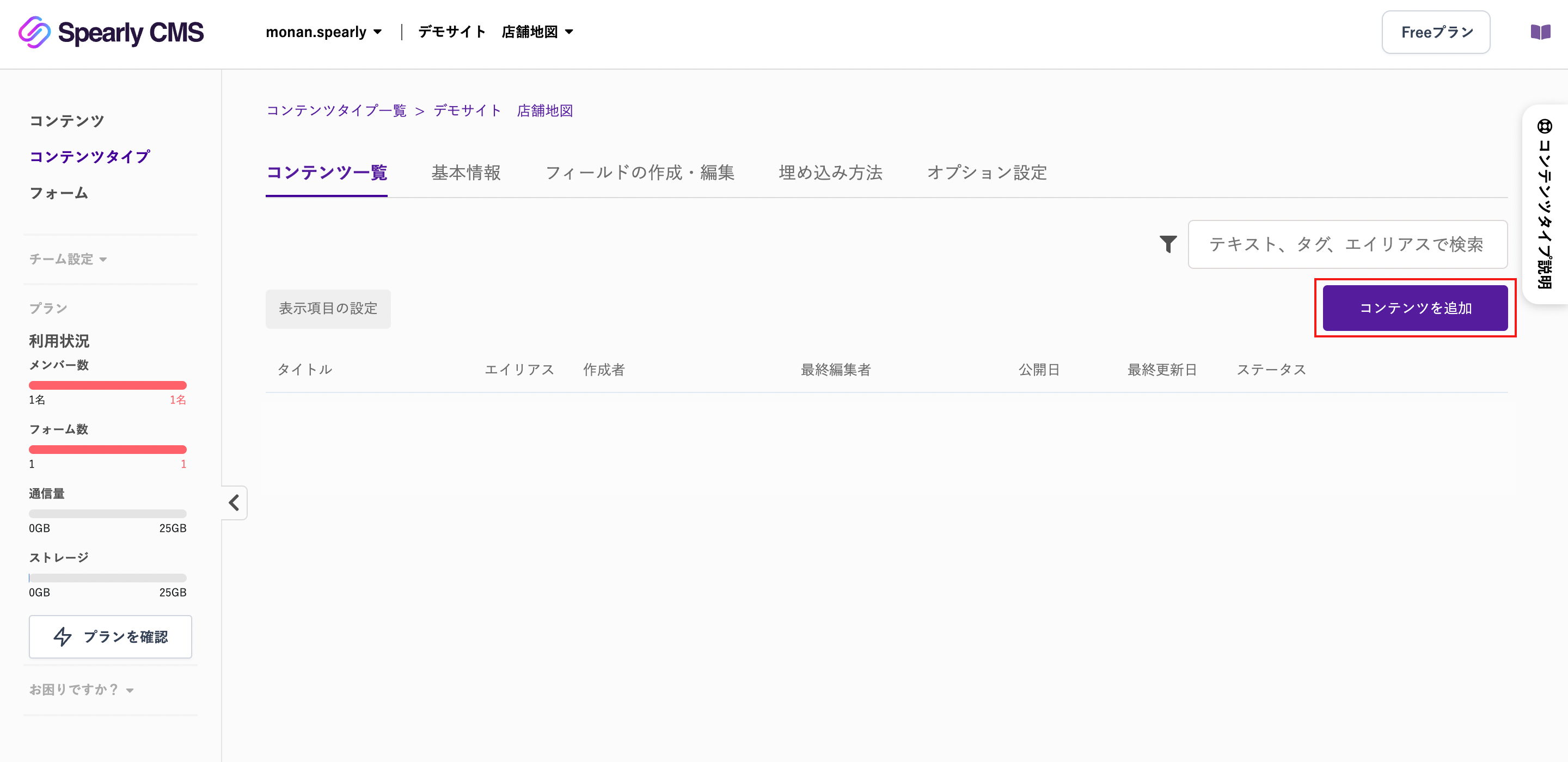
Task: Click the 公開日 column header
Action: [x=1039, y=370]
